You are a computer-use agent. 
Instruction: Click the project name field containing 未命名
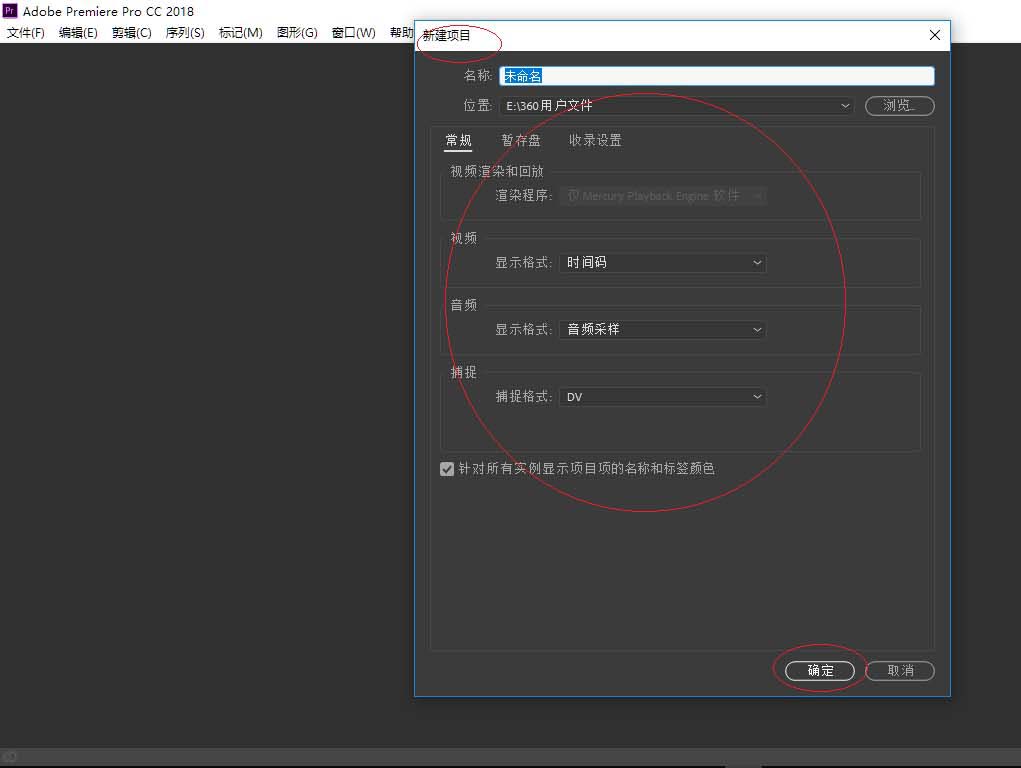pos(717,76)
